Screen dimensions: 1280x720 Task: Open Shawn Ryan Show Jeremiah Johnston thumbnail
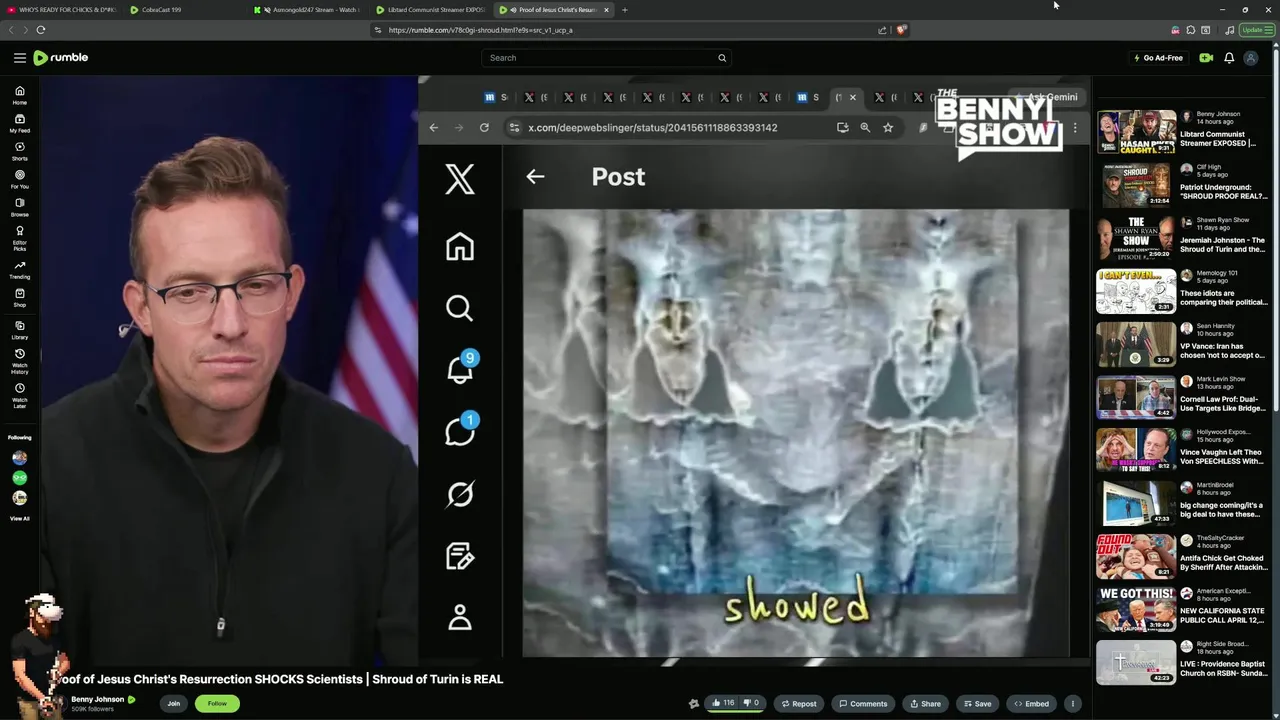(1136, 237)
